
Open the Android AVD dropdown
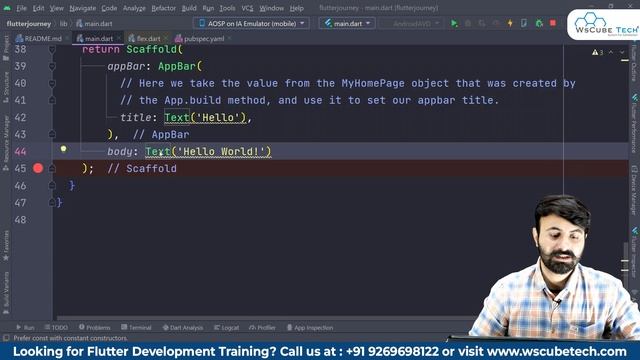coord(411,24)
